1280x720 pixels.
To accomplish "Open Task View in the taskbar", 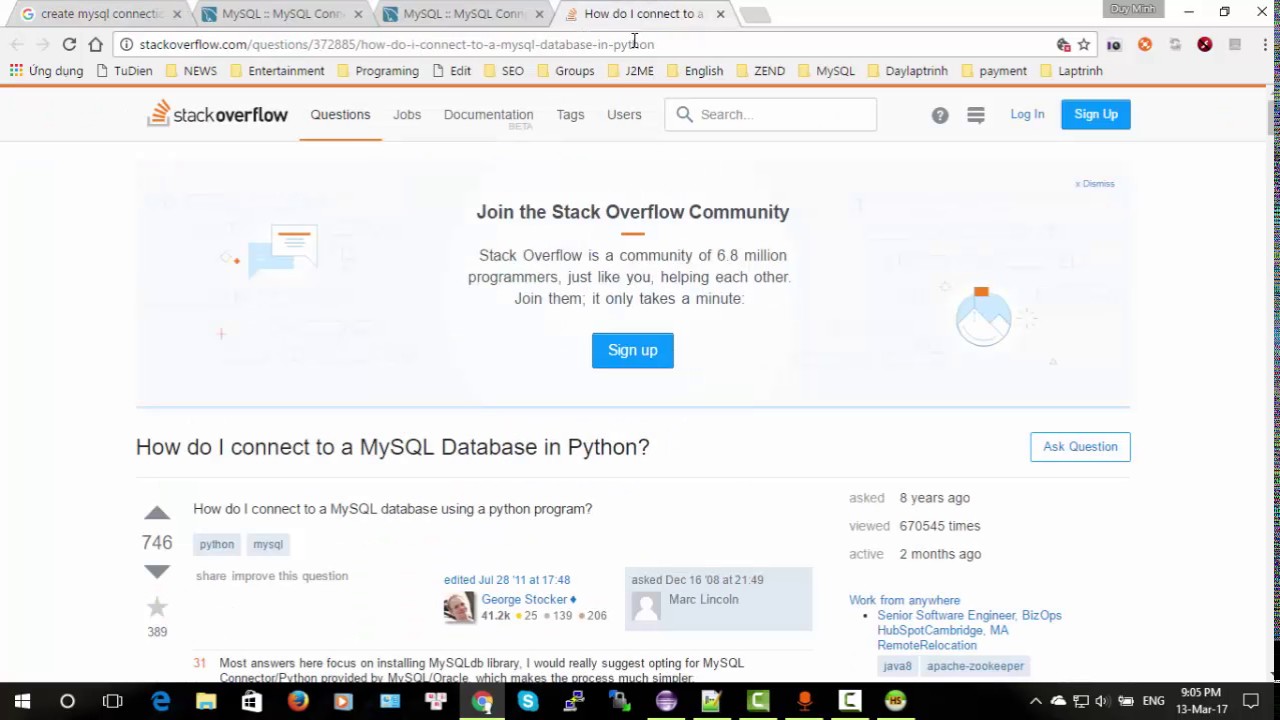I will click(112, 701).
